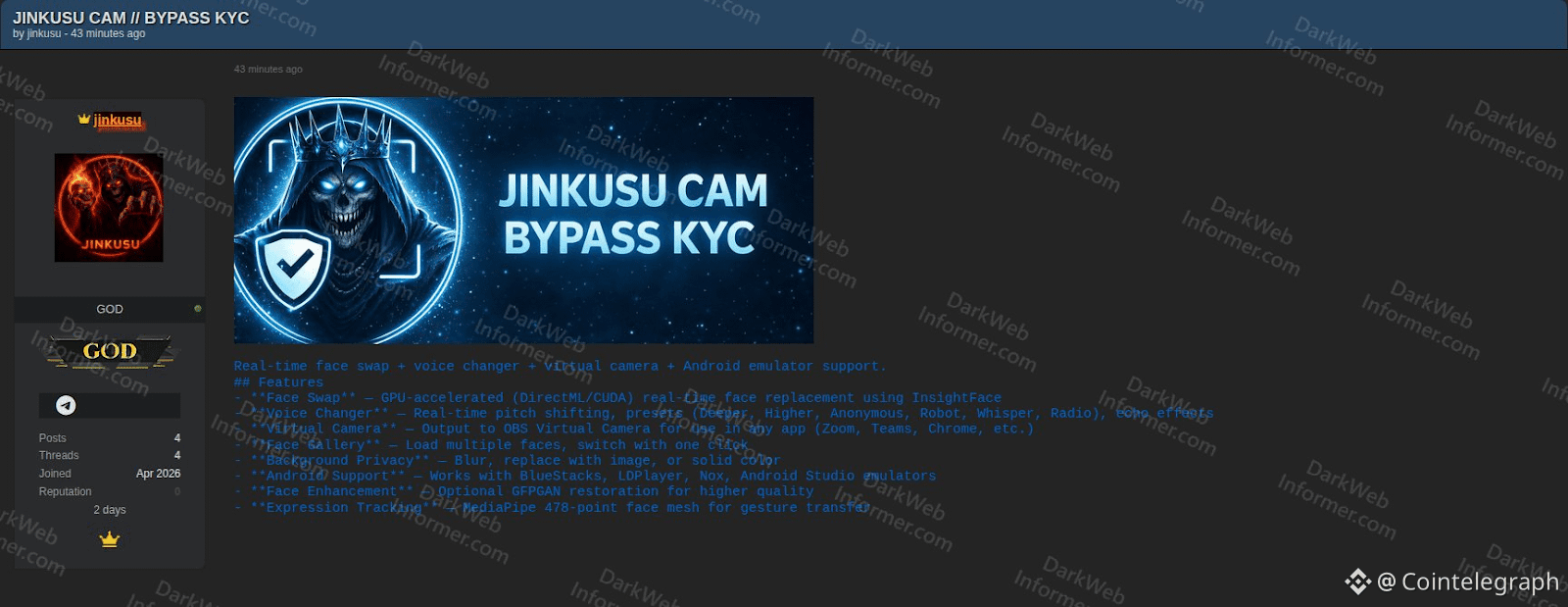Click the Reputation value 0
The height and width of the screenshot is (607, 1568).
pyautogui.click(x=177, y=491)
